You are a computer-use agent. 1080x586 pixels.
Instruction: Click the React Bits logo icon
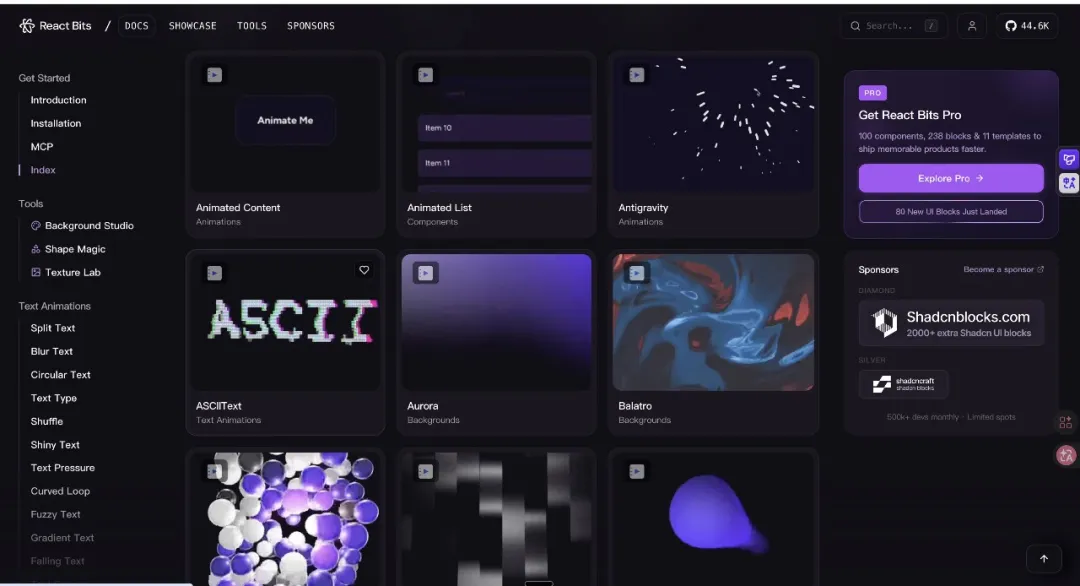pyautogui.click(x=26, y=25)
